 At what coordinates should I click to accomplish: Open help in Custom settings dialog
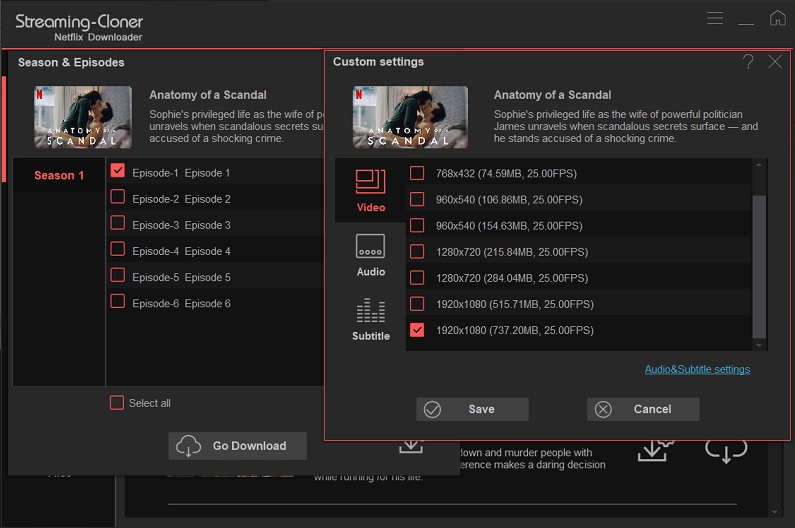pos(748,62)
